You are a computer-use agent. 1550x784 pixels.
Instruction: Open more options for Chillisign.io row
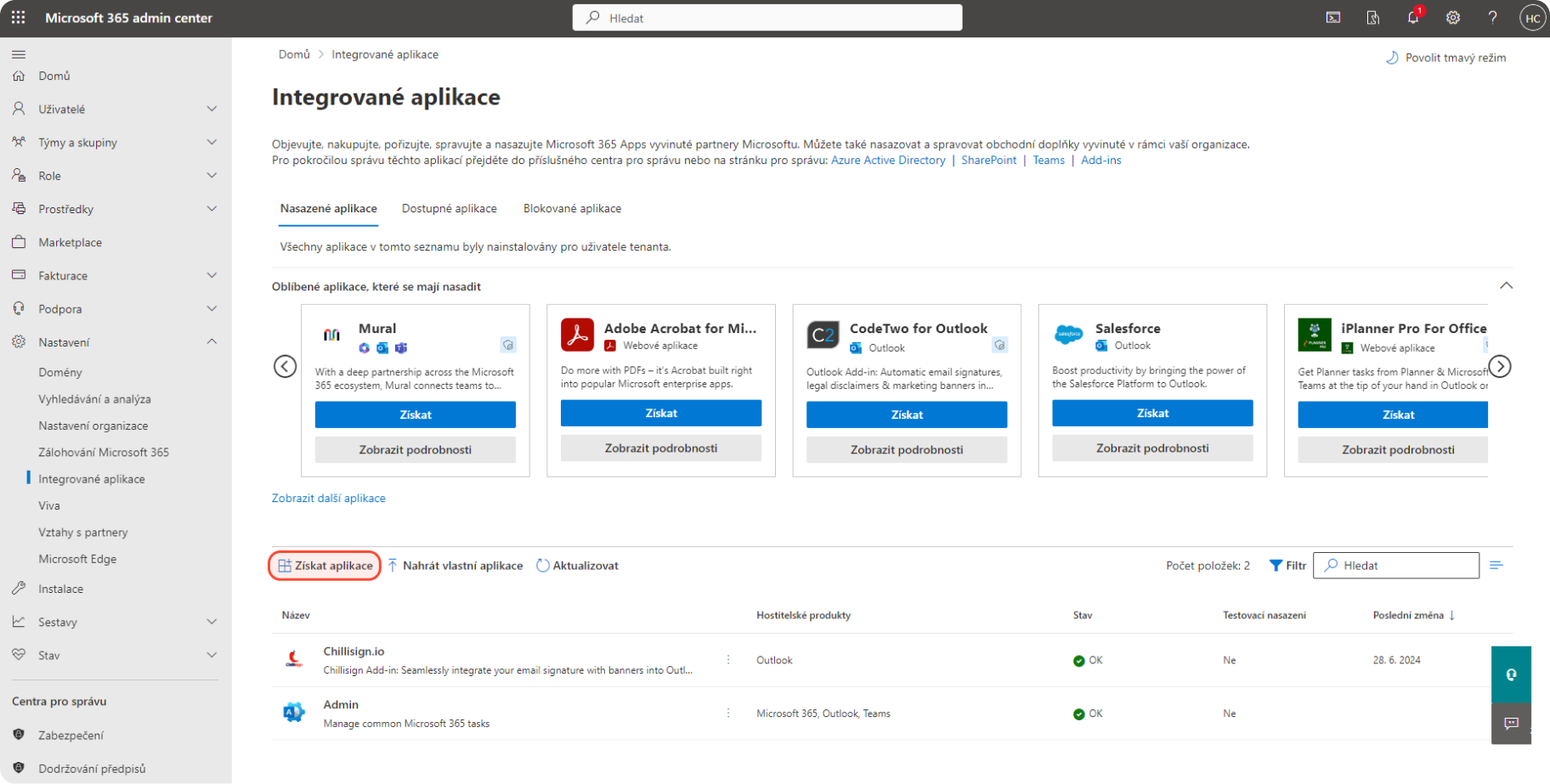[728, 659]
